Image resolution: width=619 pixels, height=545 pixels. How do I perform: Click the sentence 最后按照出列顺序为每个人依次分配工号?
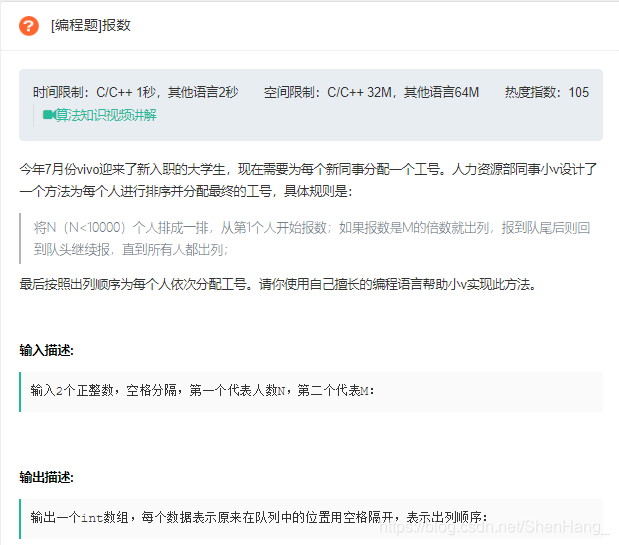[278, 284]
